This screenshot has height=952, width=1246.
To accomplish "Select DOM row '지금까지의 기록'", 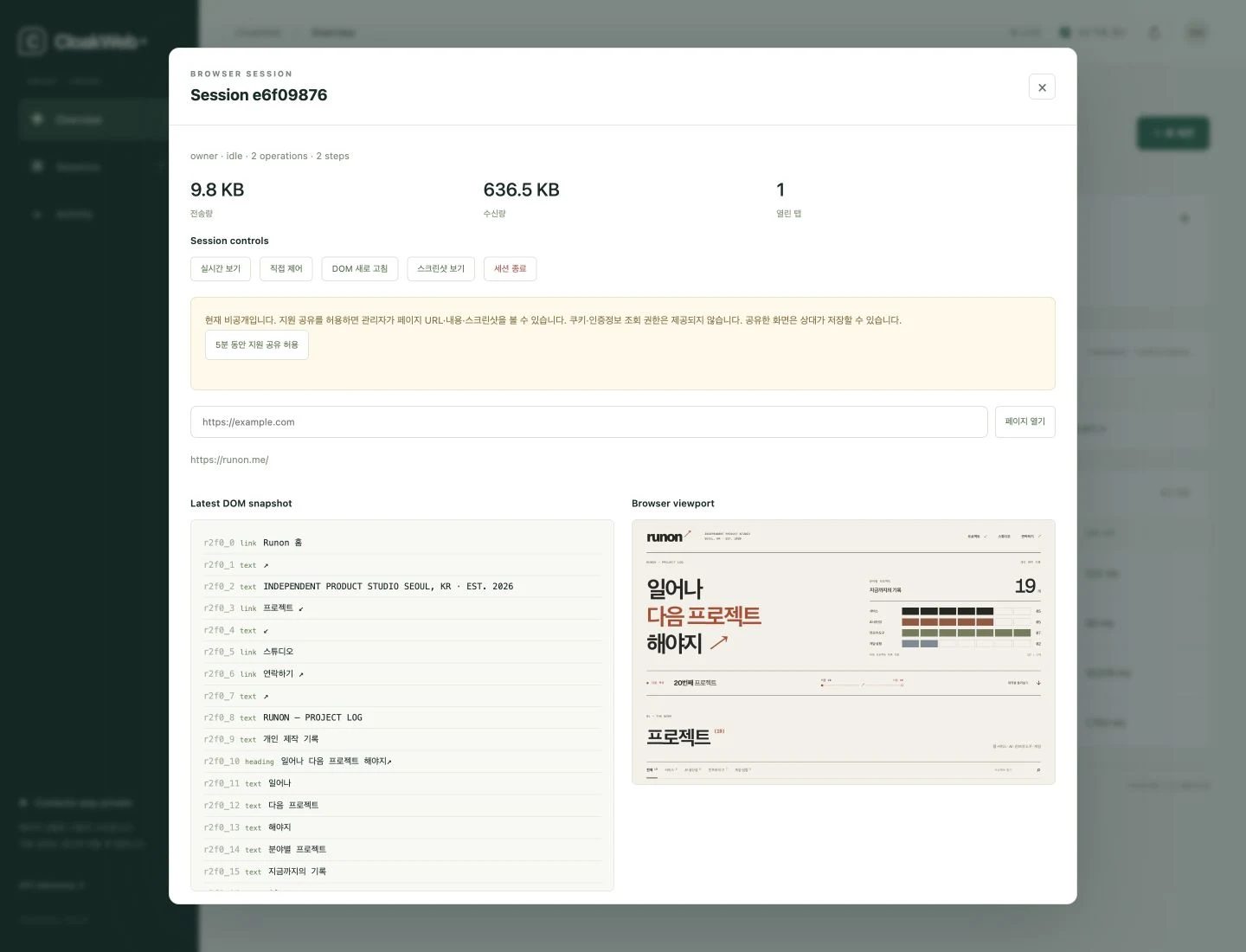I will pyautogui.click(x=402, y=872).
